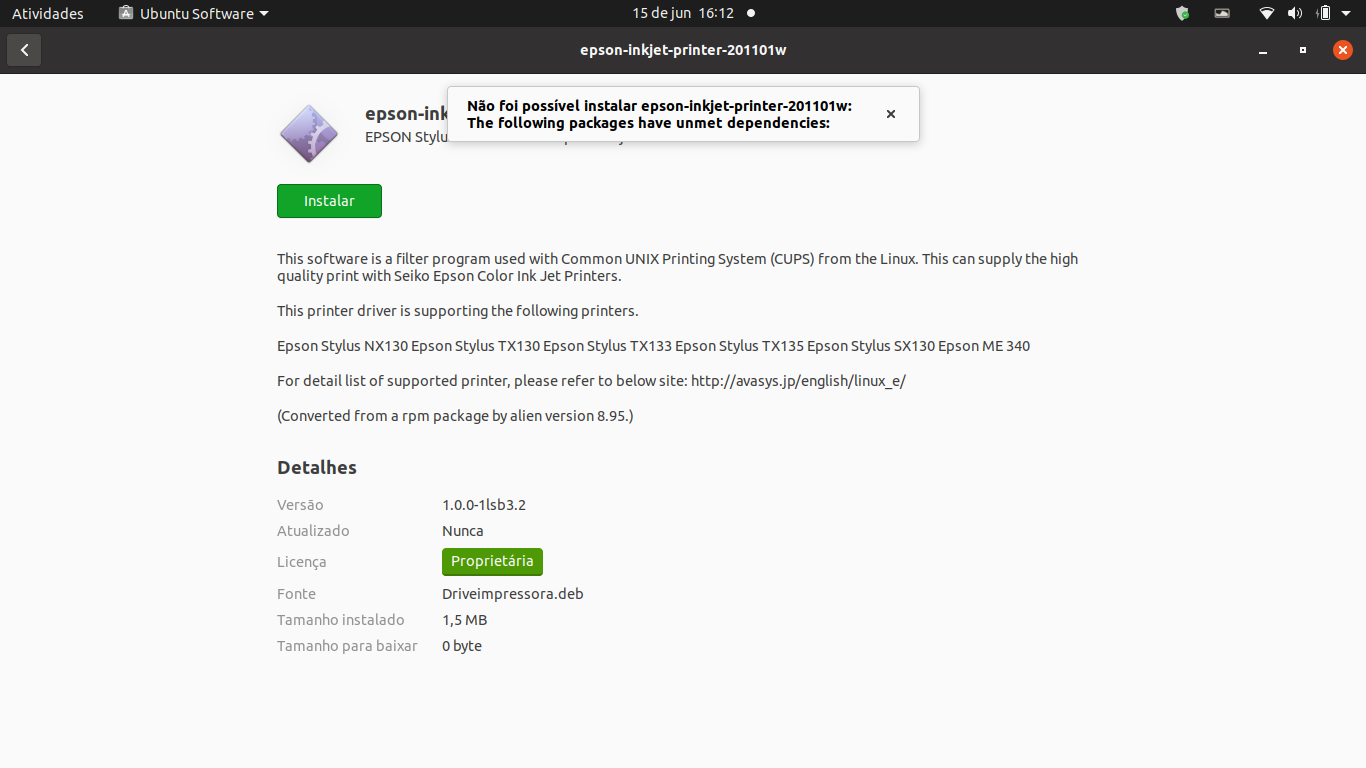Click the Licença label
Image resolution: width=1366 pixels, height=768 pixels.
coord(302,562)
